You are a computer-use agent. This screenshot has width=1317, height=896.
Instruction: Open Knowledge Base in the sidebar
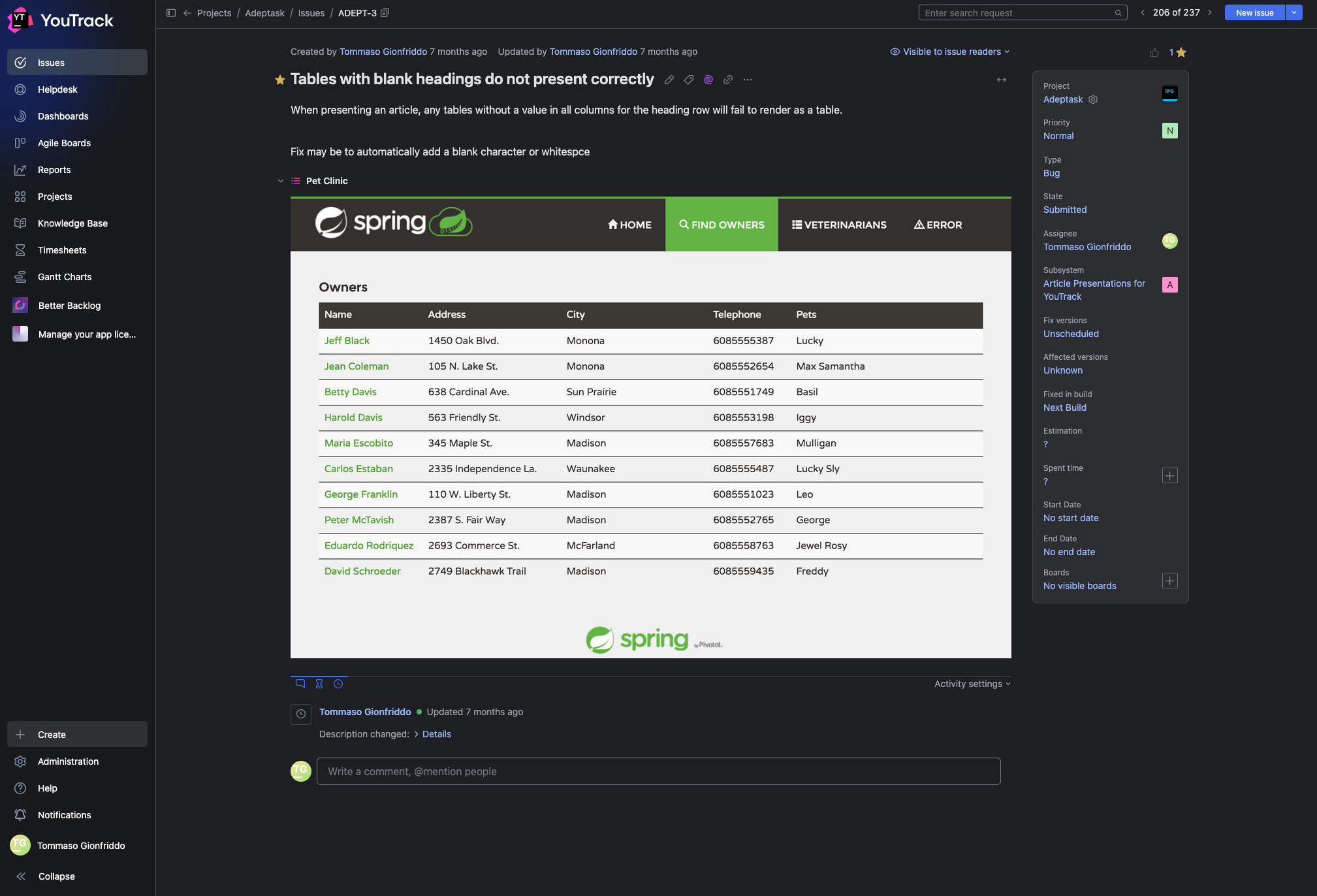pyautogui.click(x=72, y=223)
